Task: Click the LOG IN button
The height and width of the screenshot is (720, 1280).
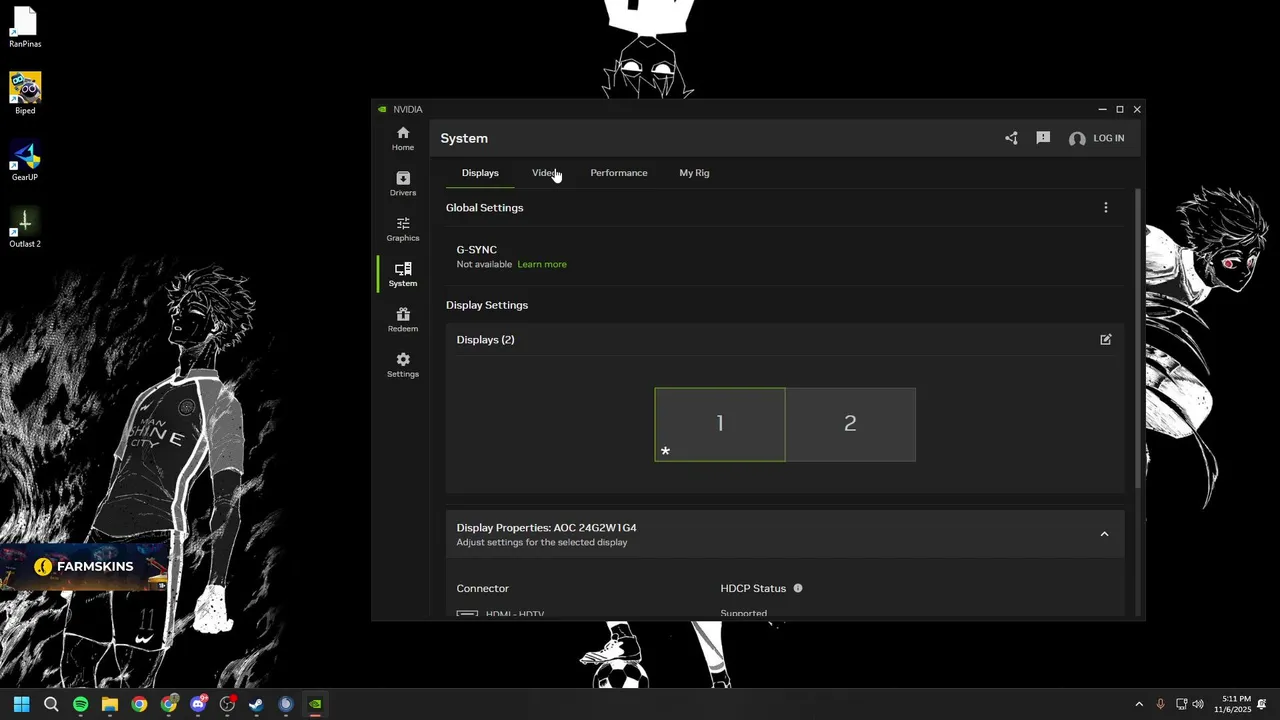Action: click(1108, 138)
